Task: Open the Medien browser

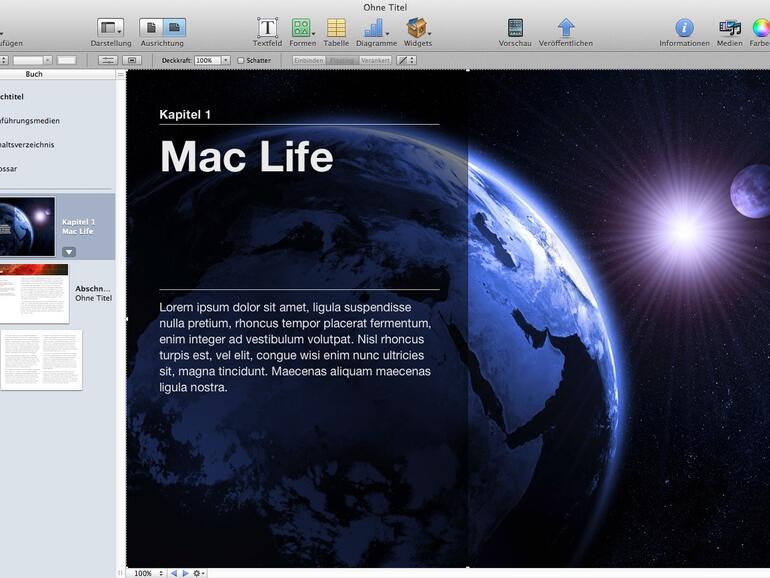Action: (x=729, y=28)
